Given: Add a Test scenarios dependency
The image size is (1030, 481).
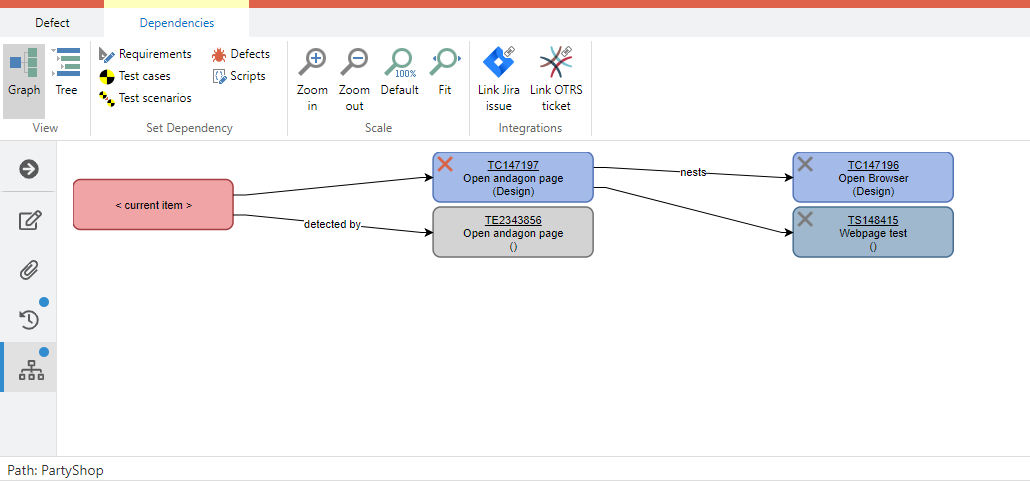Looking at the screenshot, I should pyautogui.click(x=145, y=98).
